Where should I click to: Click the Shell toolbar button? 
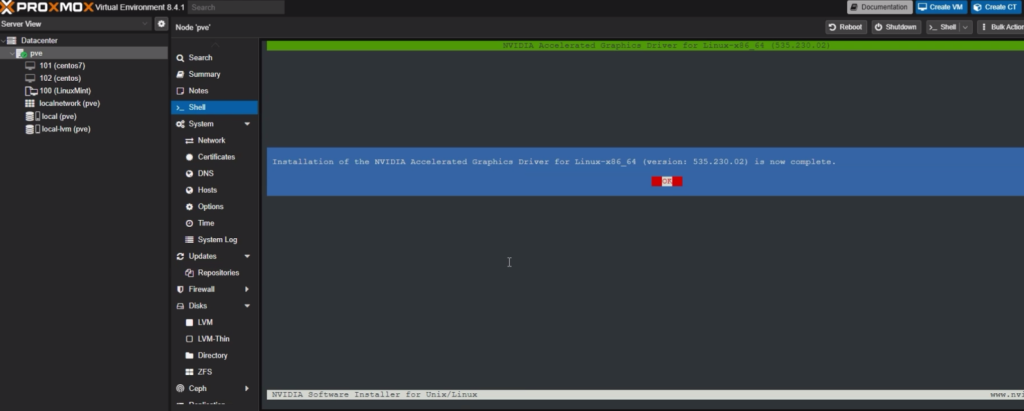tap(942, 27)
